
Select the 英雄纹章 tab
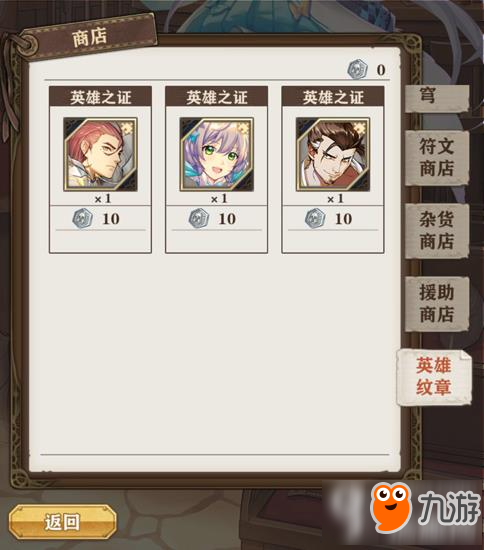(x=434, y=377)
